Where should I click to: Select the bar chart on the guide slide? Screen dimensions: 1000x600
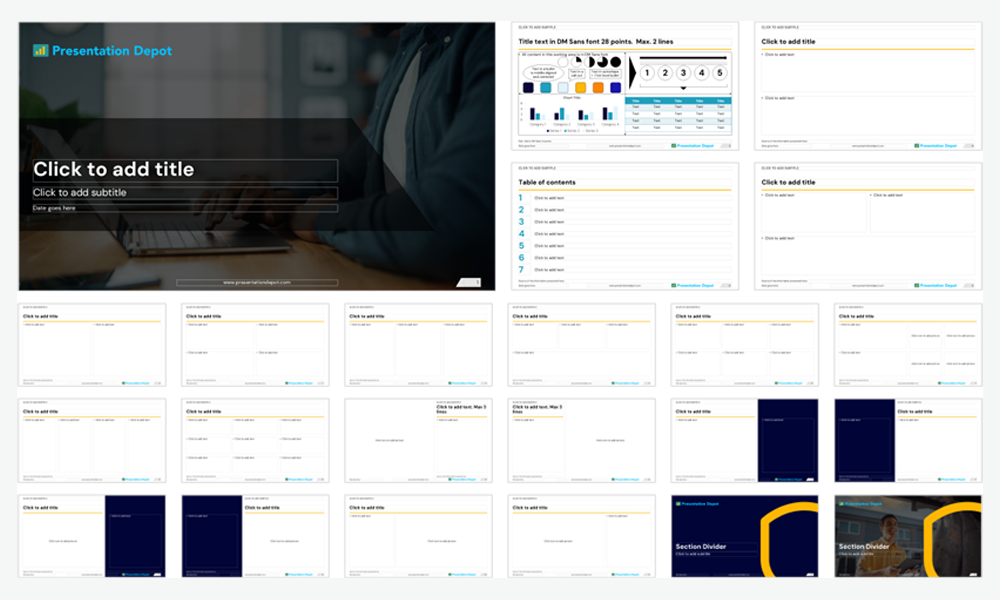[571, 114]
